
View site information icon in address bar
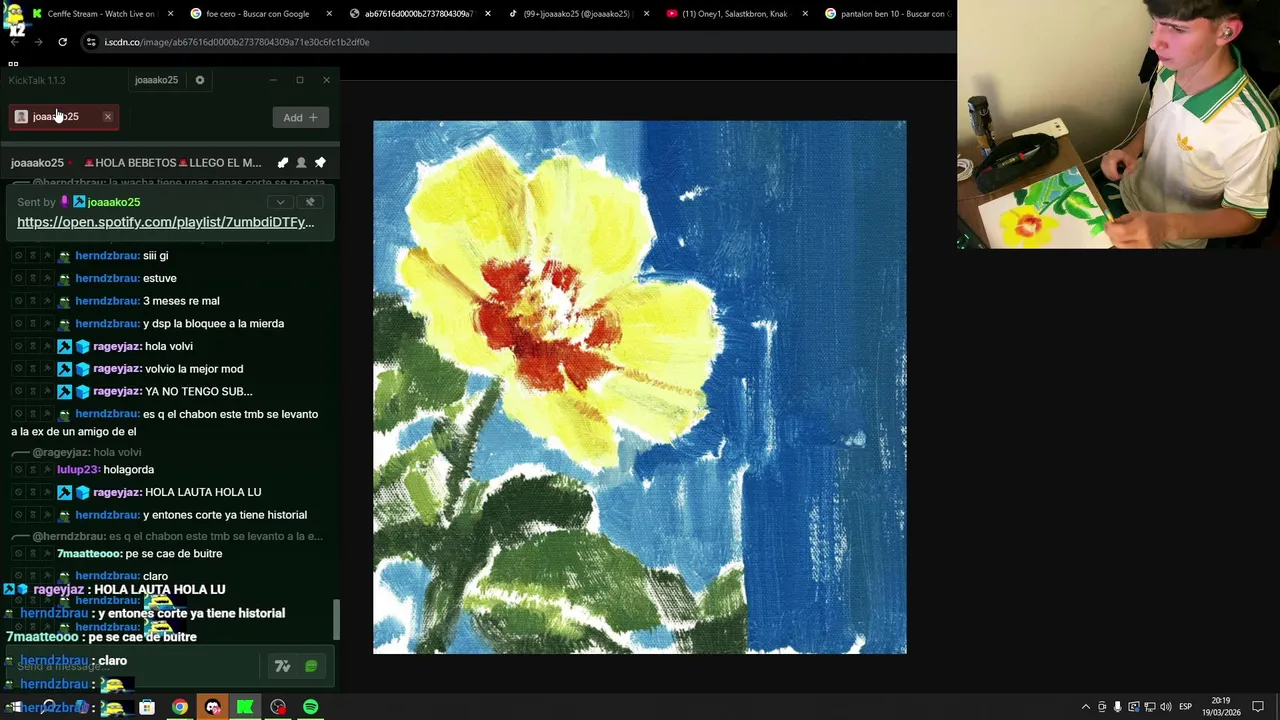tap(91, 42)
